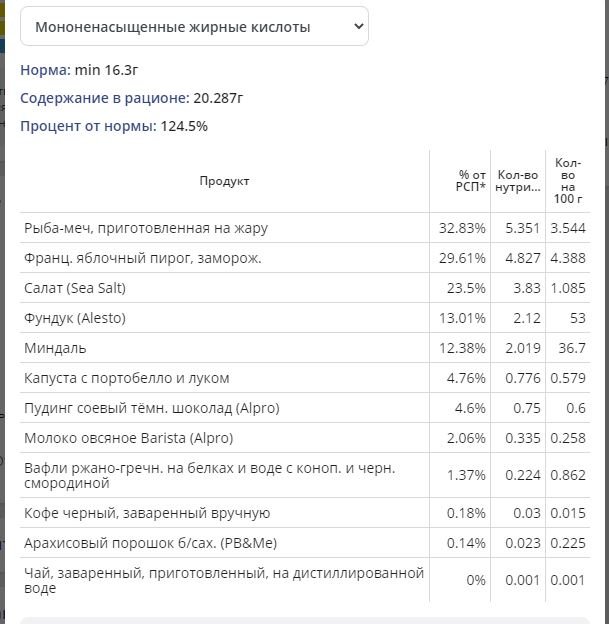
Task: Open the Мононенасыщенные жирные кислоты dropdown
Action: (194, 26)
